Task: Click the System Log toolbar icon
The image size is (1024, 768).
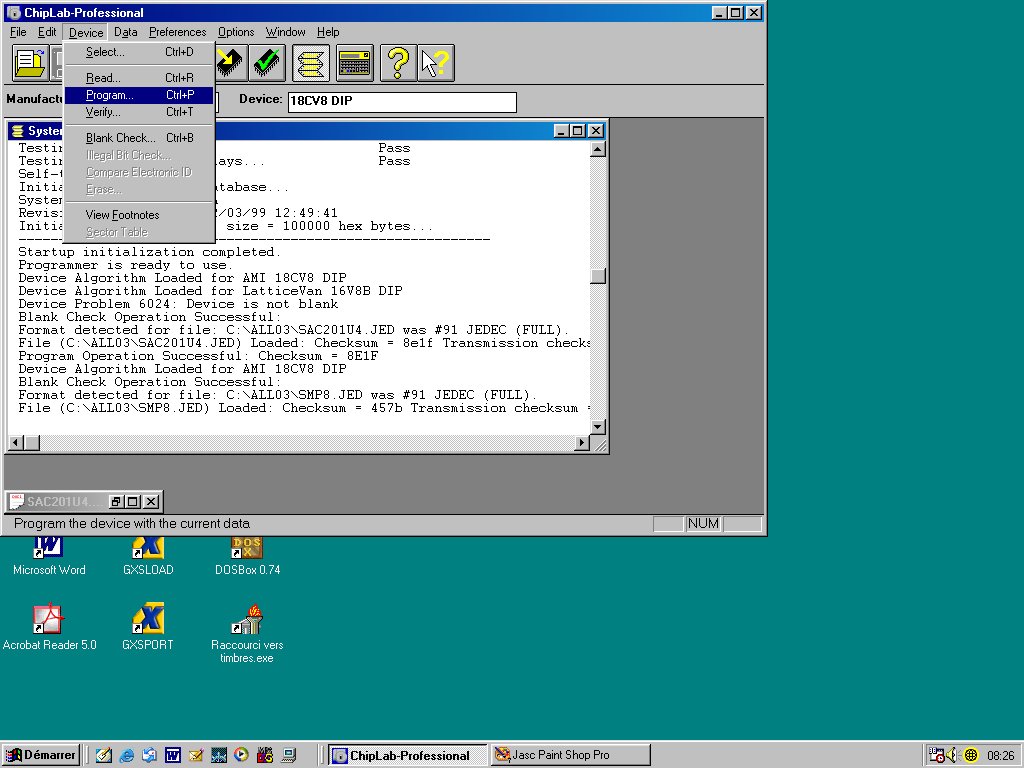Action: [x=311, y=63]
